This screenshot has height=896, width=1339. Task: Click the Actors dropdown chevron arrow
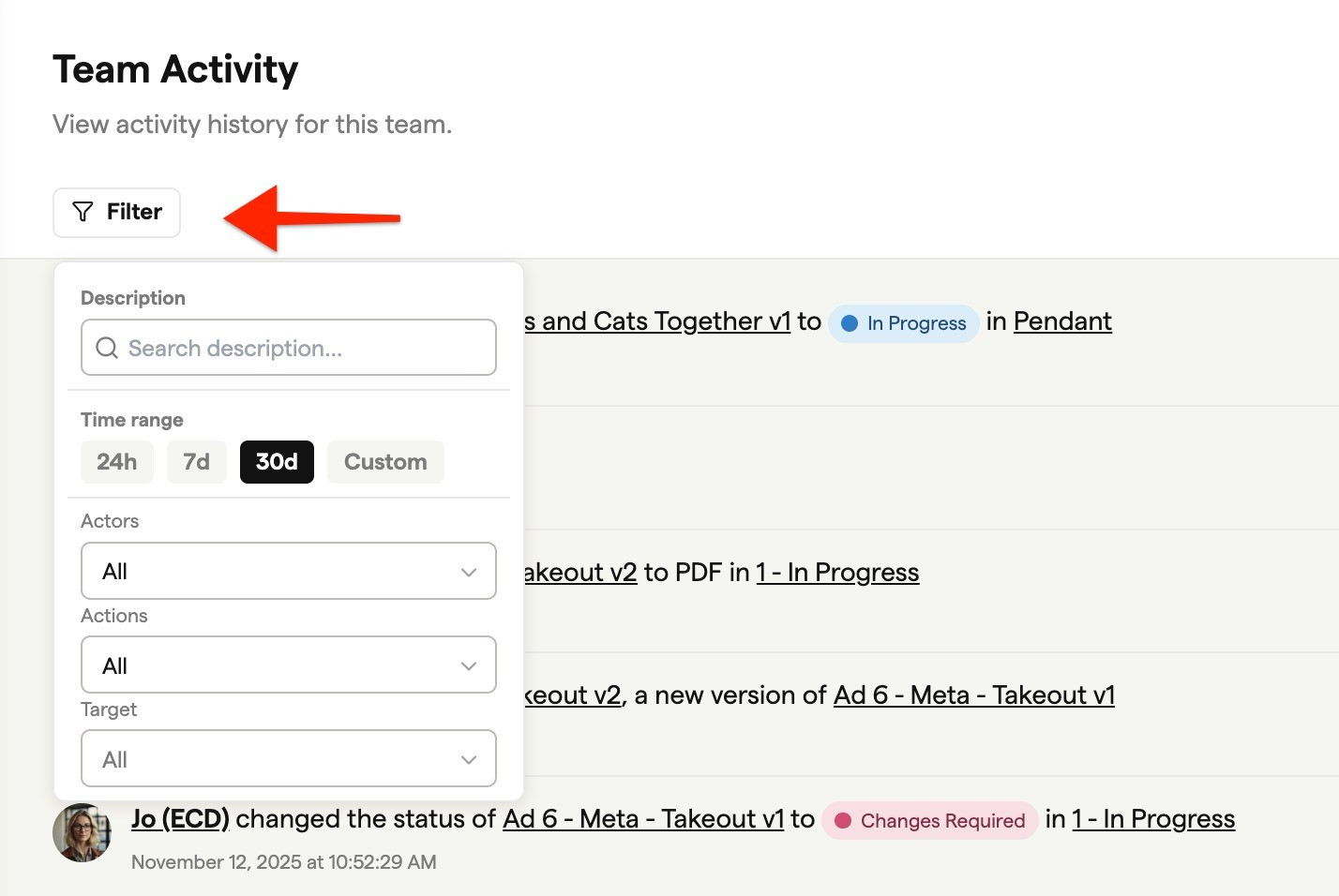[x=469, y=572]
